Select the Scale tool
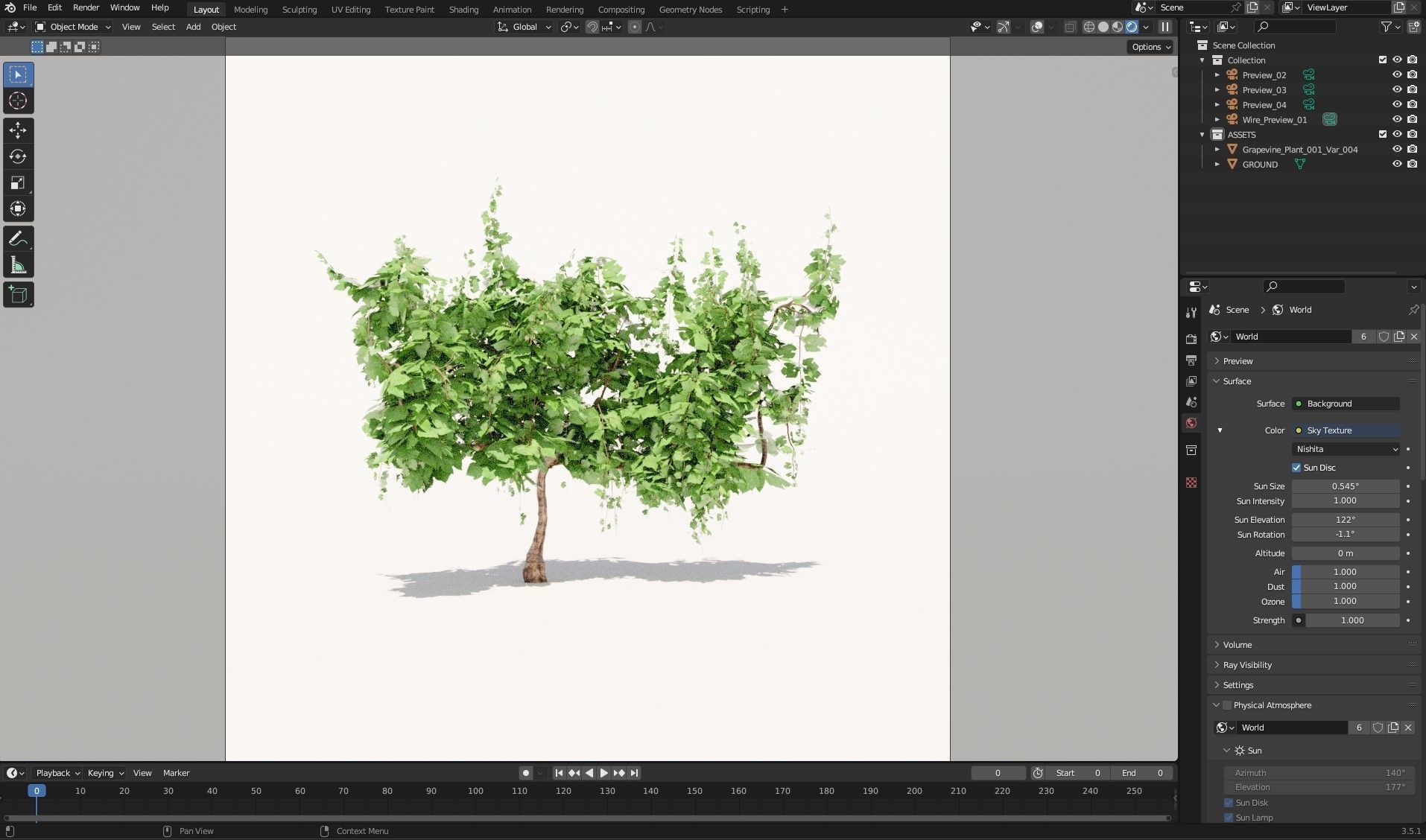 tap(17, 183)
